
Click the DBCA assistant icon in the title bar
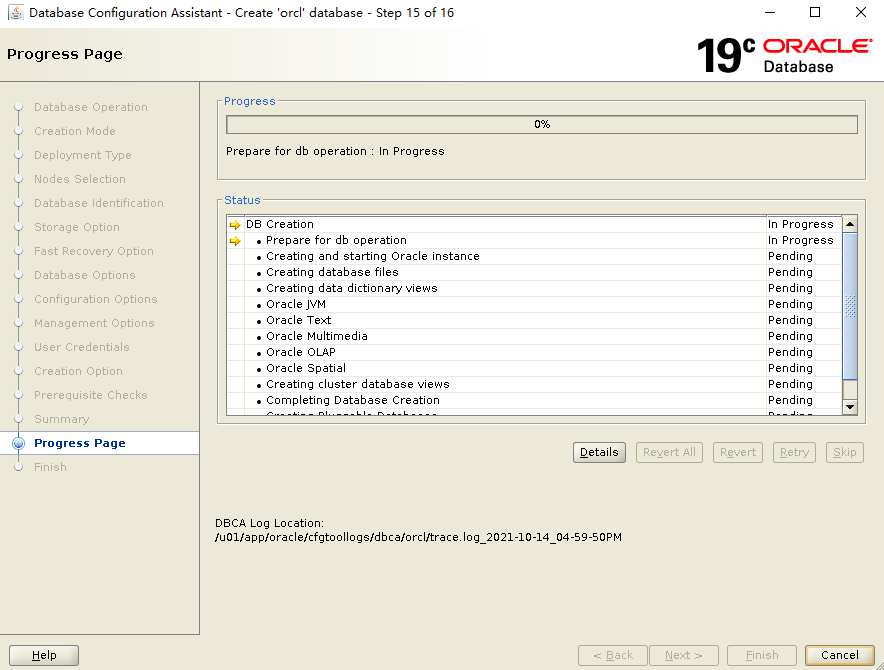16,12
